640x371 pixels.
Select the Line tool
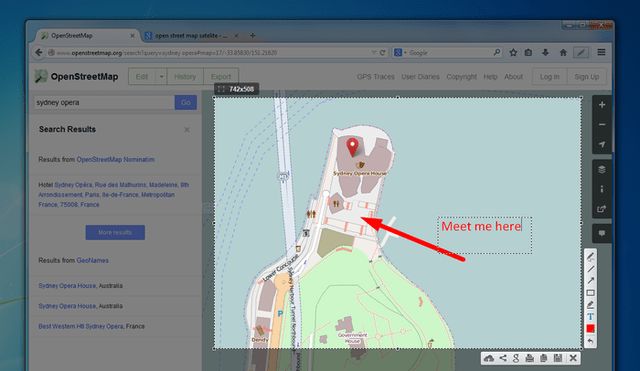[590, 269]
